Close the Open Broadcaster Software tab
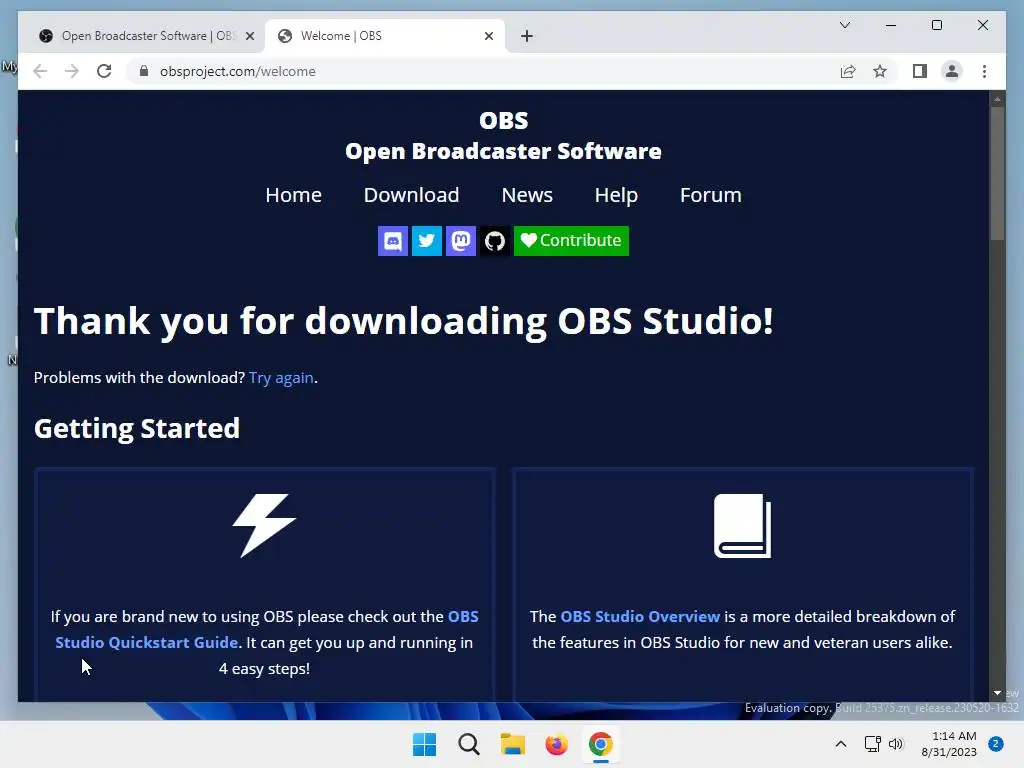 coord(249,36)
